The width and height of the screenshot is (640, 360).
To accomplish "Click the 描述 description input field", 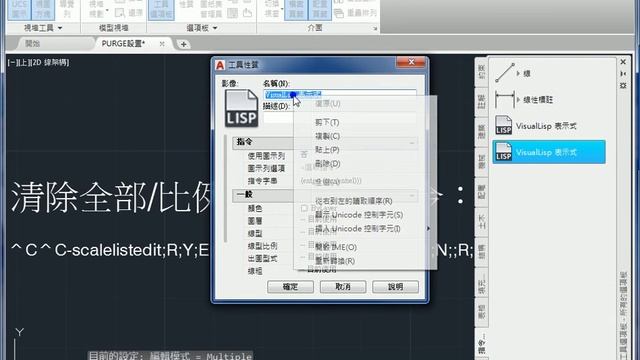I will point(340,118).
